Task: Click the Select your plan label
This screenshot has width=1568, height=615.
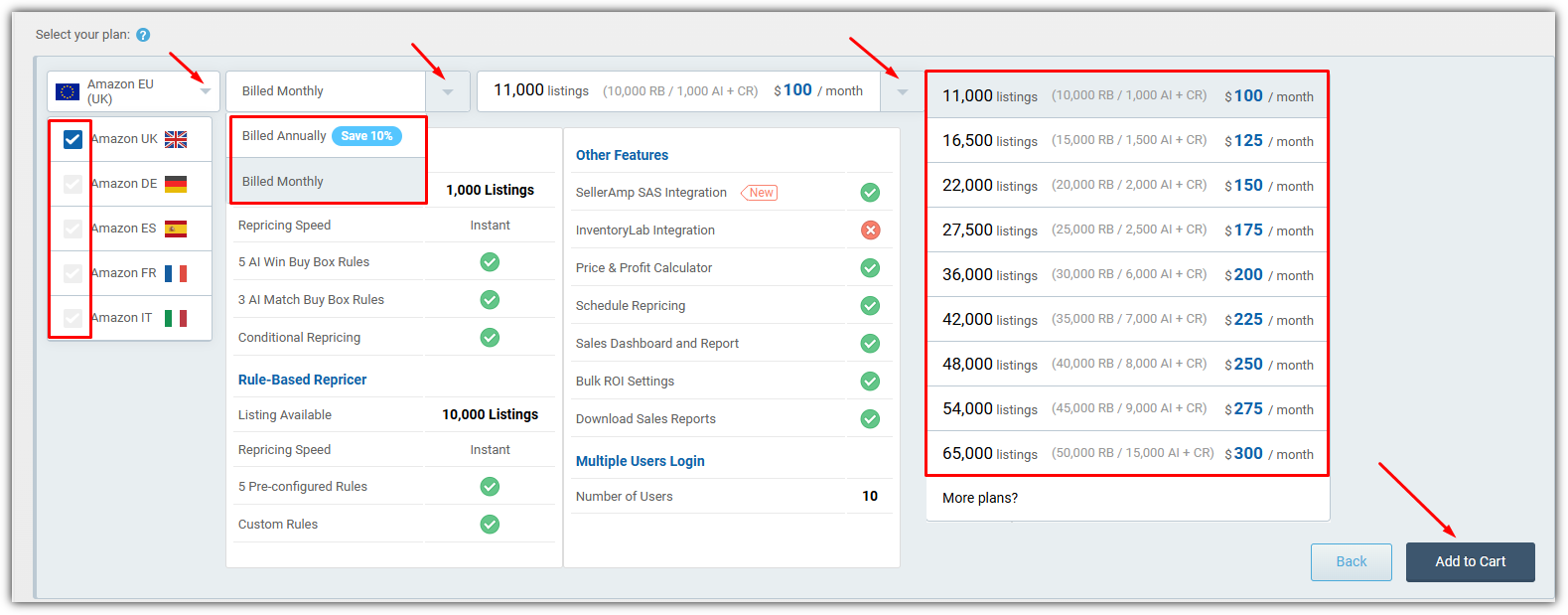Action: [82, 35]
